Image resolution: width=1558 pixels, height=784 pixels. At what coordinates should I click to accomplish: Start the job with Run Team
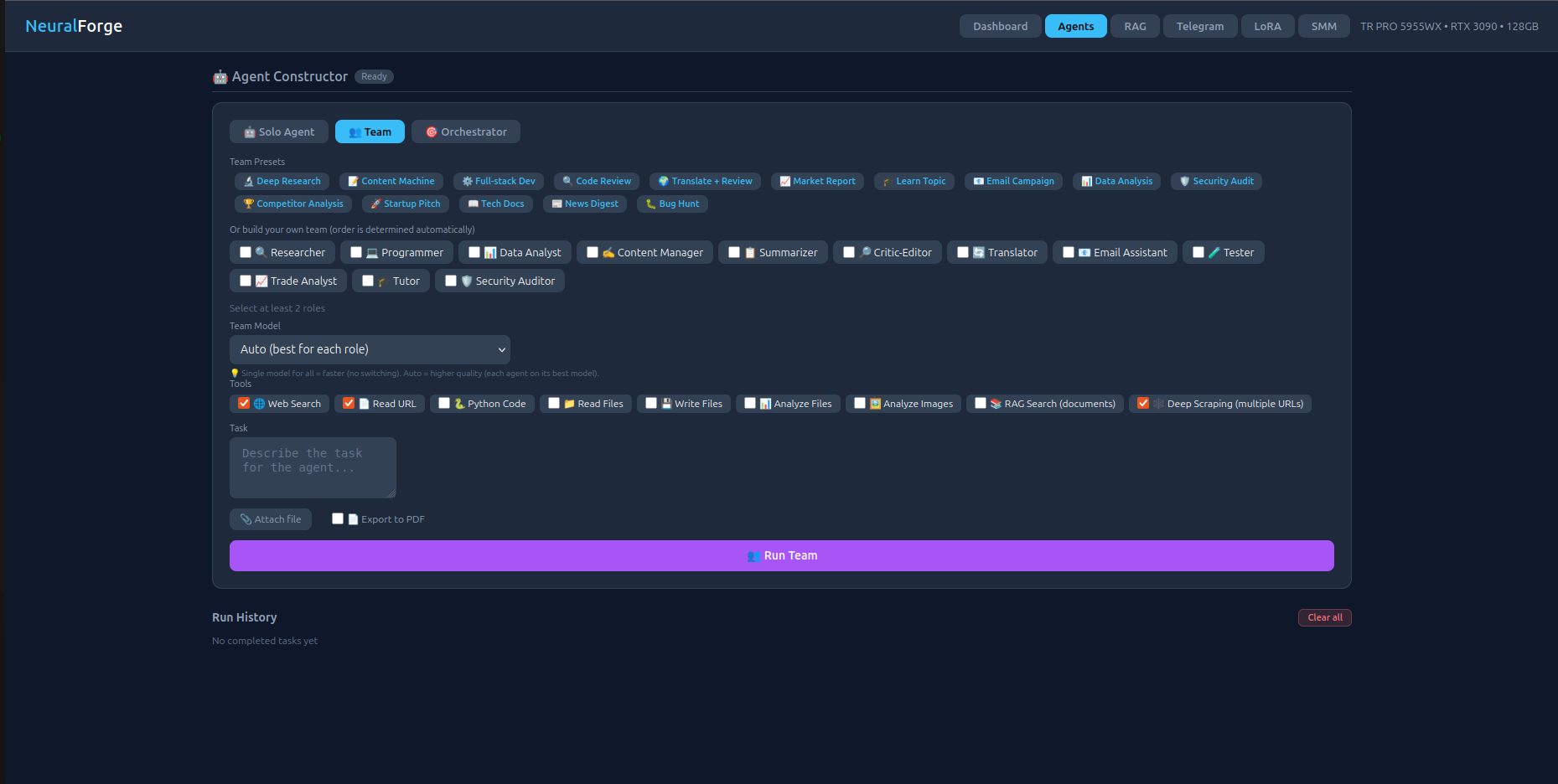coord(781,555)
